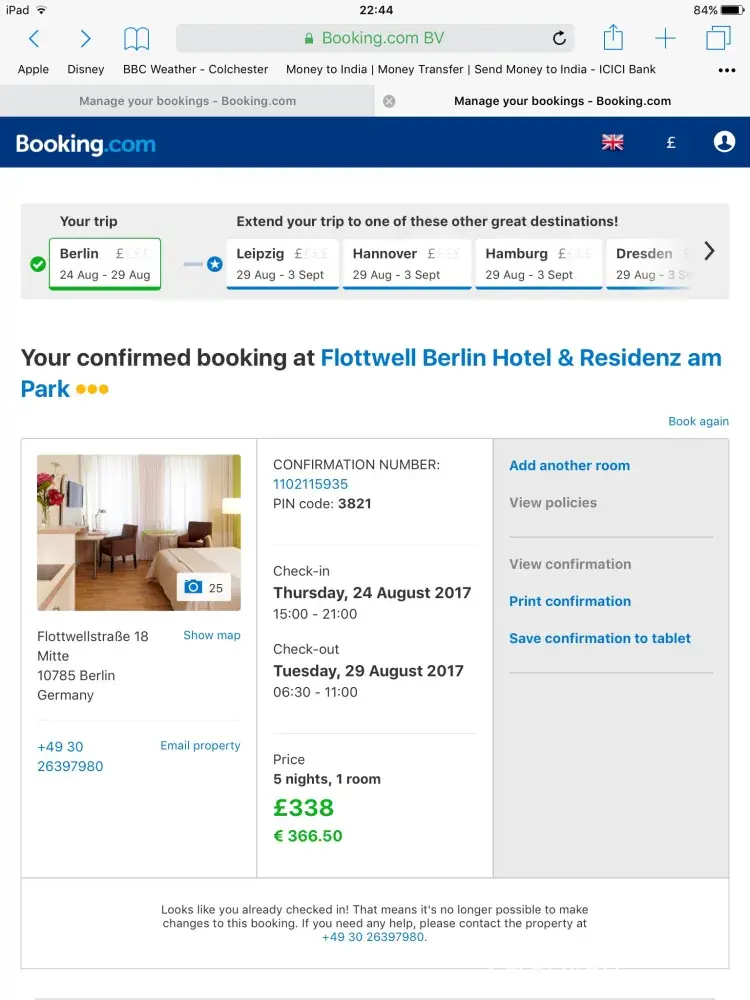Show all tabs overview icon
Image resolution: width=750 pixels, height=1000 pixels.
point(718,39)
